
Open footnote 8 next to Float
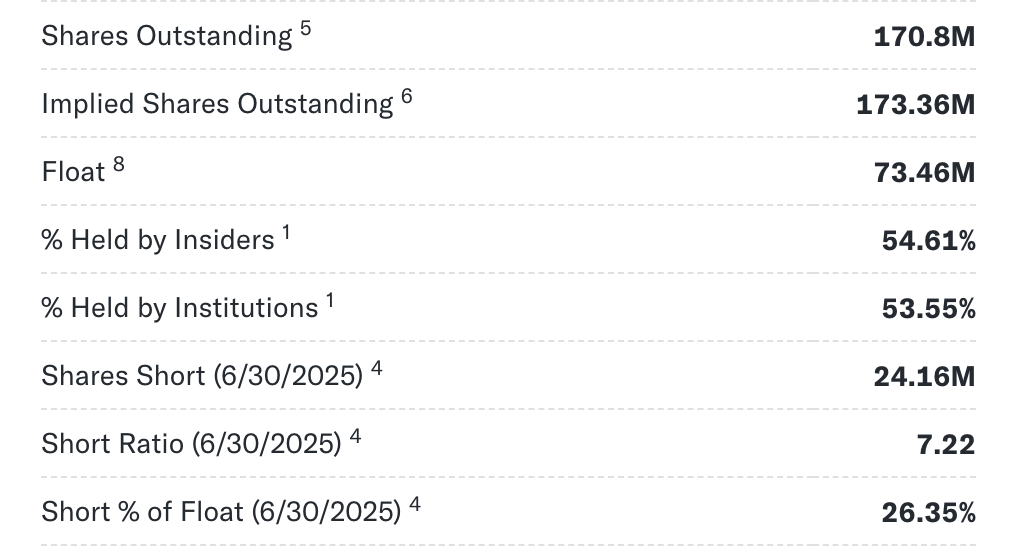click(x=119, y=164)
